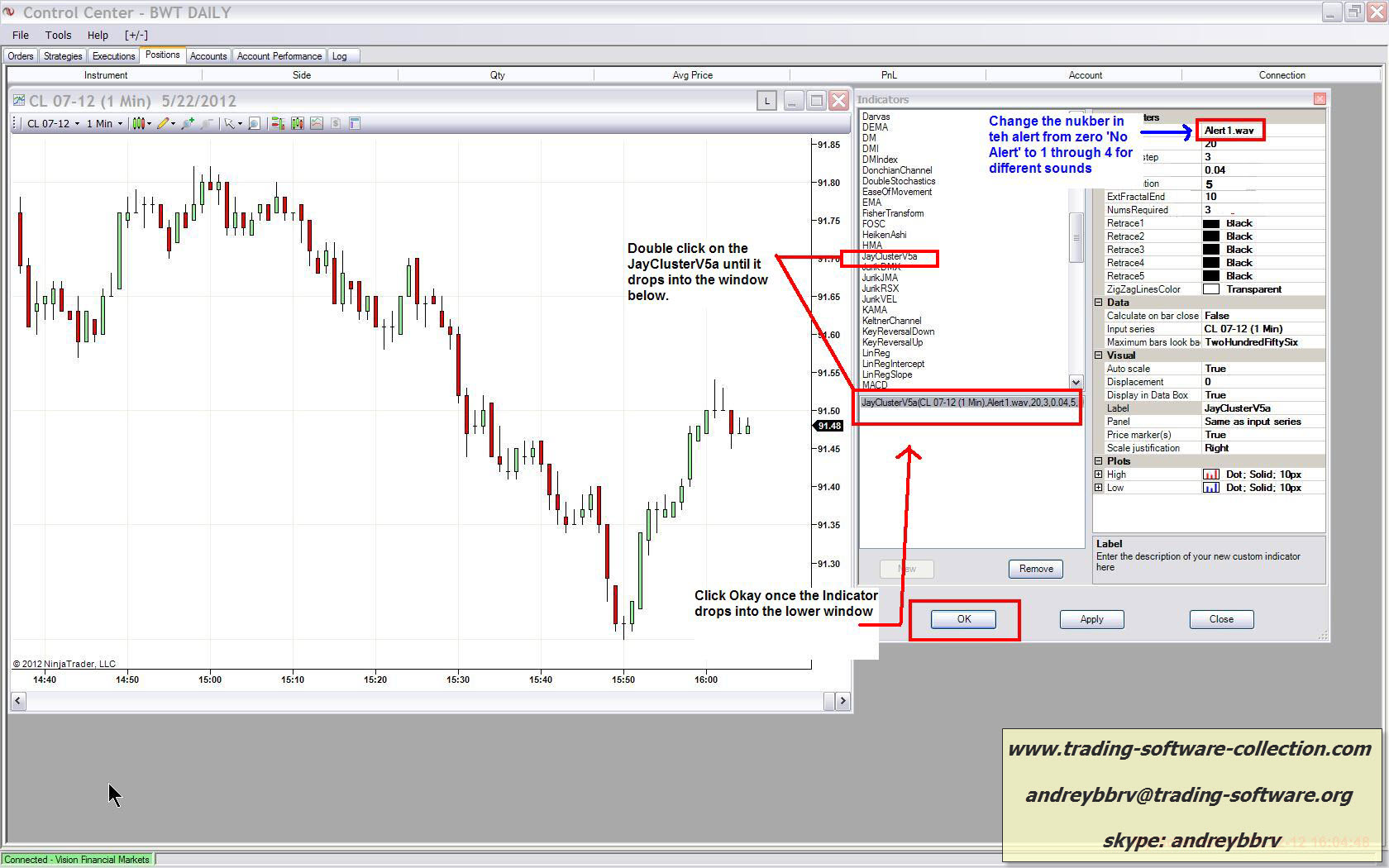Open the data box magnifier icon
Viewport: 1389px width, 868px height.
pyautogui.click(x=255, y=124)
